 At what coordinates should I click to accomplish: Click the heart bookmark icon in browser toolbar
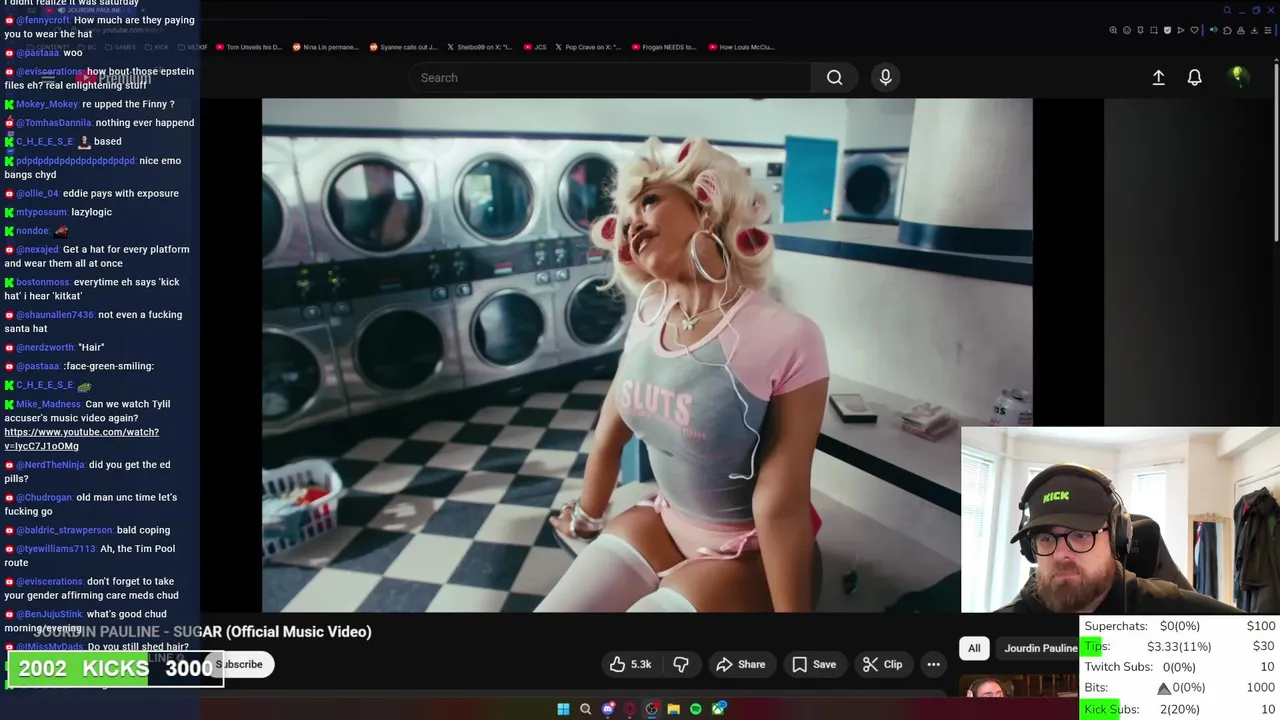(1194, 30)
